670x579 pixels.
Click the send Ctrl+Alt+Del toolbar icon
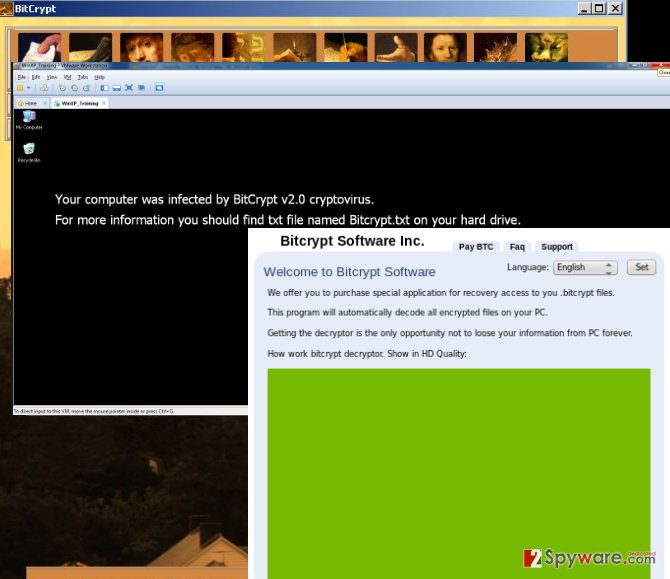pyautogui.click(x=44, y=88)
